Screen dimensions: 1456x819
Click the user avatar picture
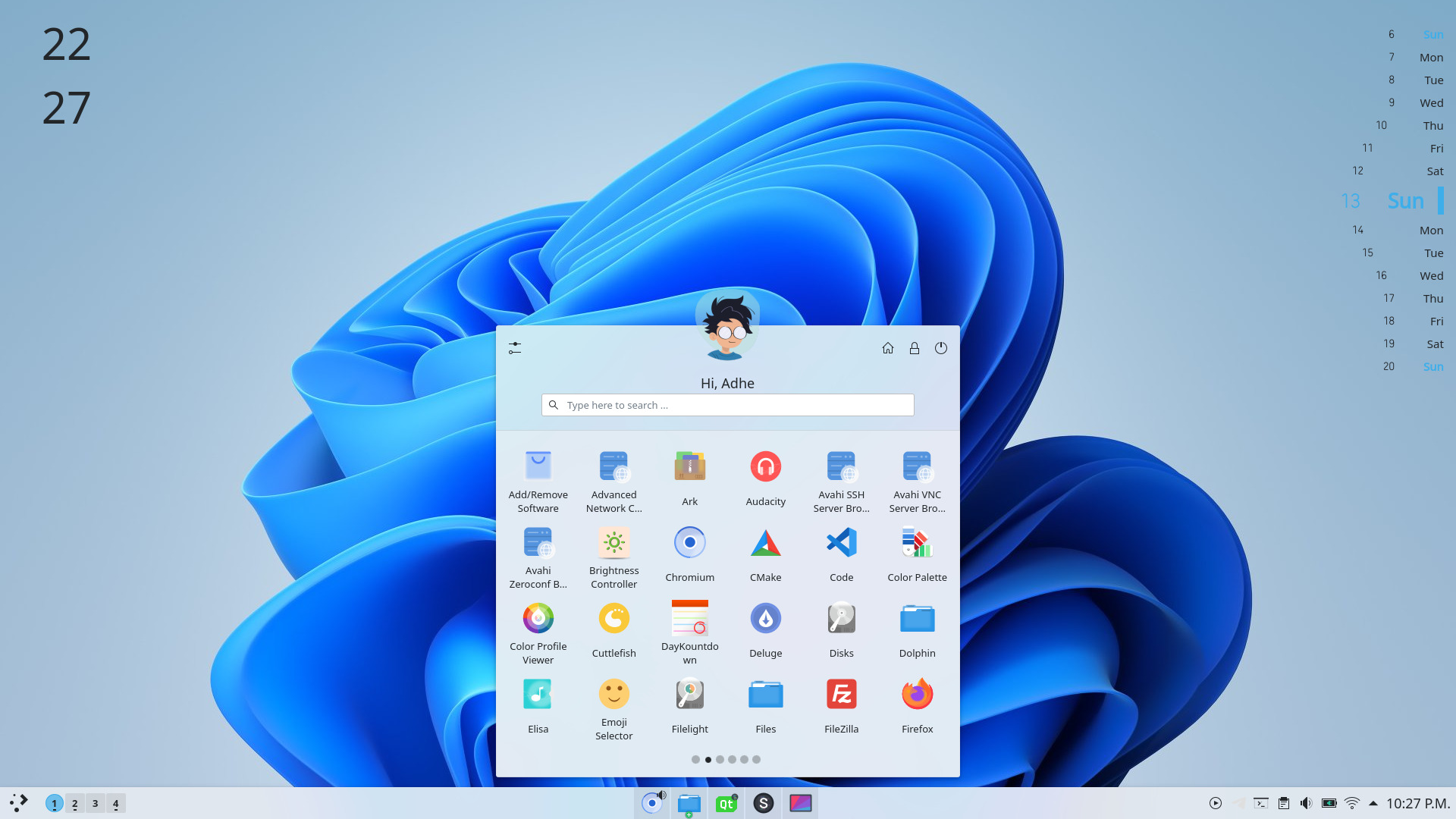(727, 325)
